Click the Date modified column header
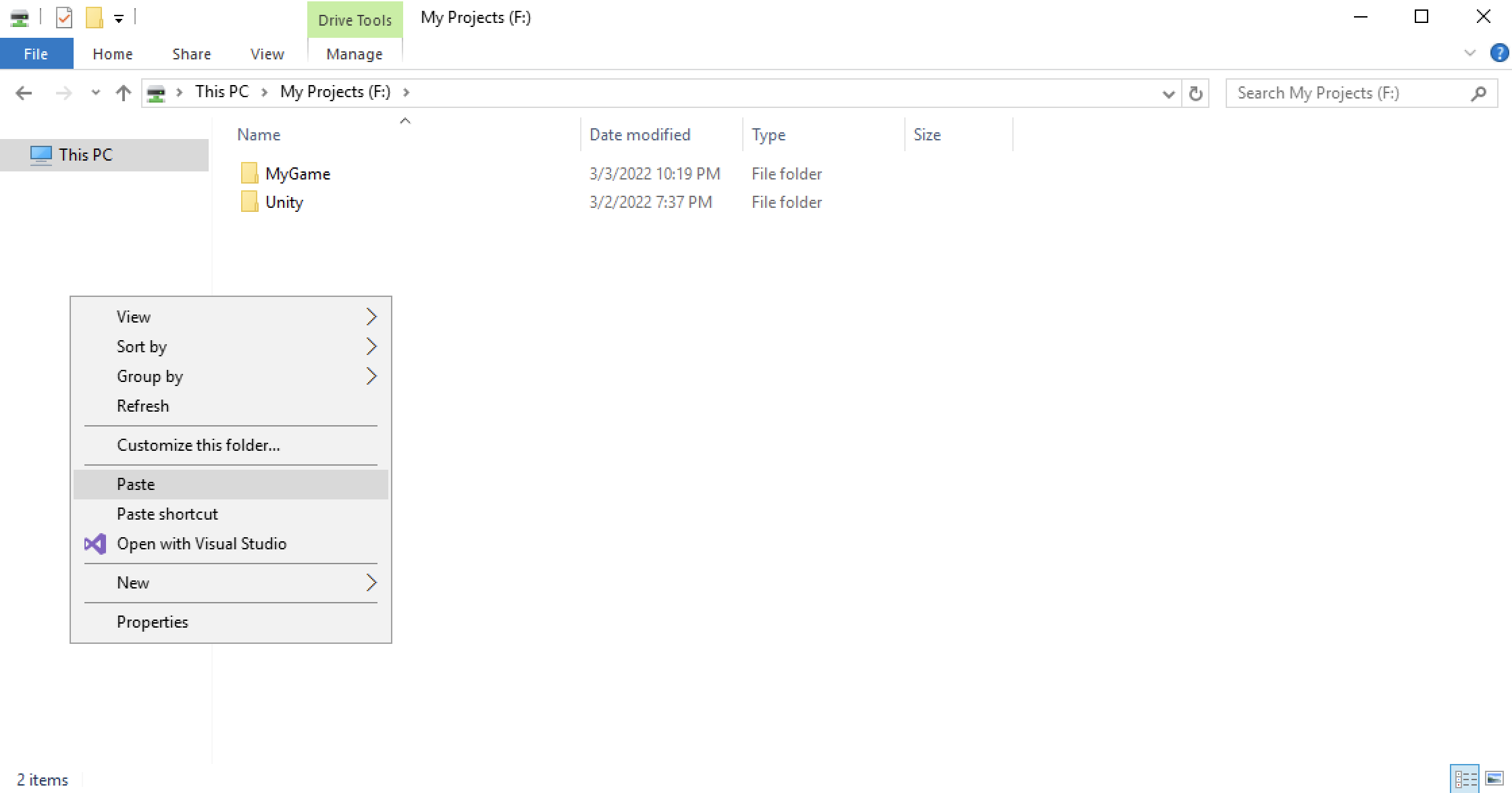 pyautogui.click(x=640, y=135)
